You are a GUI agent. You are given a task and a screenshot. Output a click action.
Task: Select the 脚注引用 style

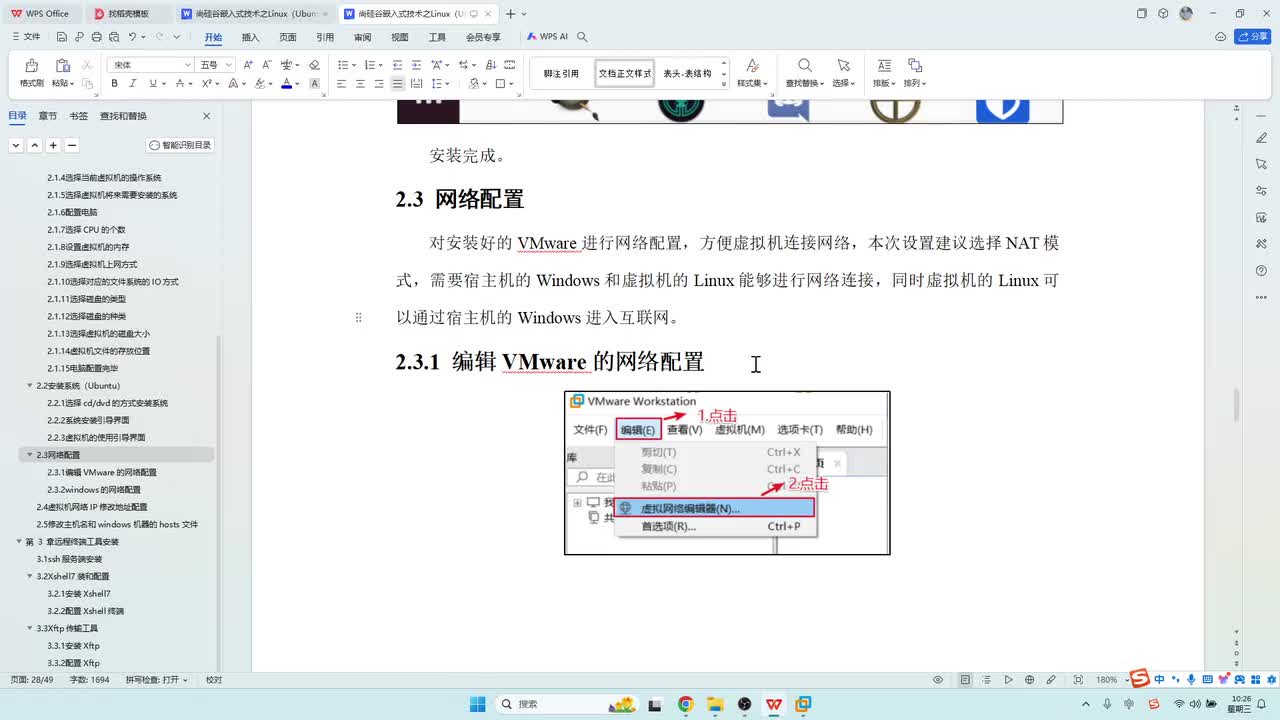tap(561, 73)
